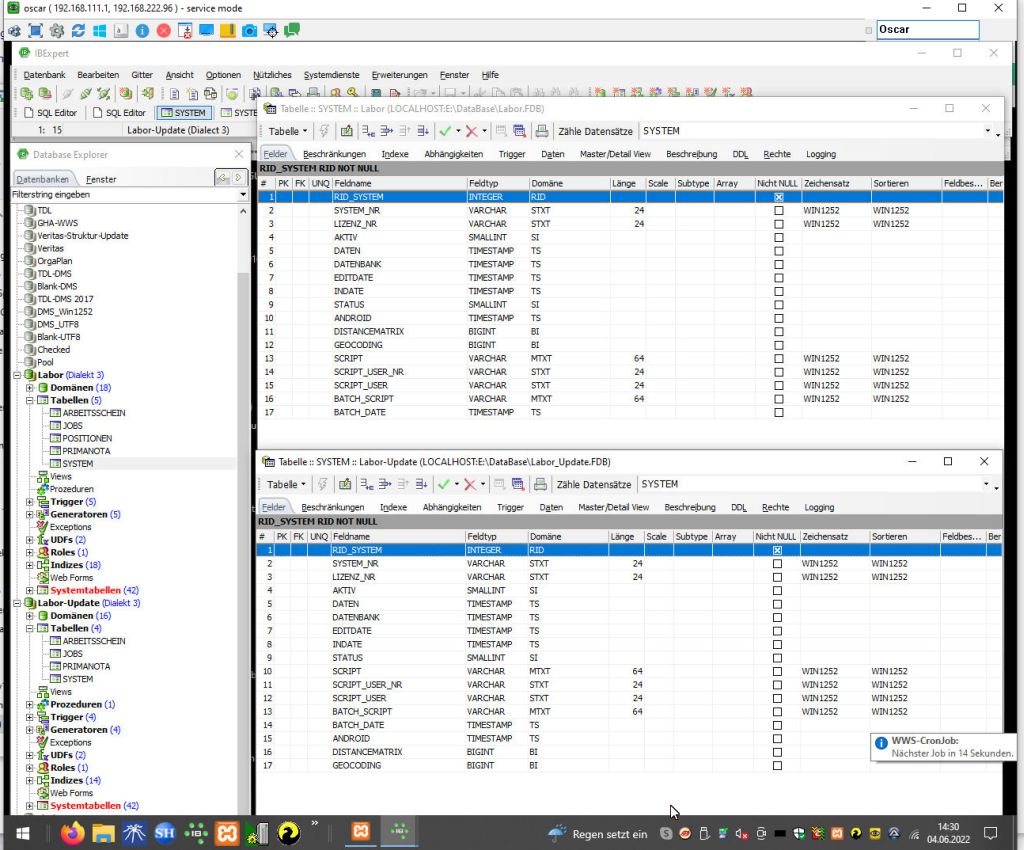Click the calendar grid icon in Labor table toolbar

[x=519, y=131]
